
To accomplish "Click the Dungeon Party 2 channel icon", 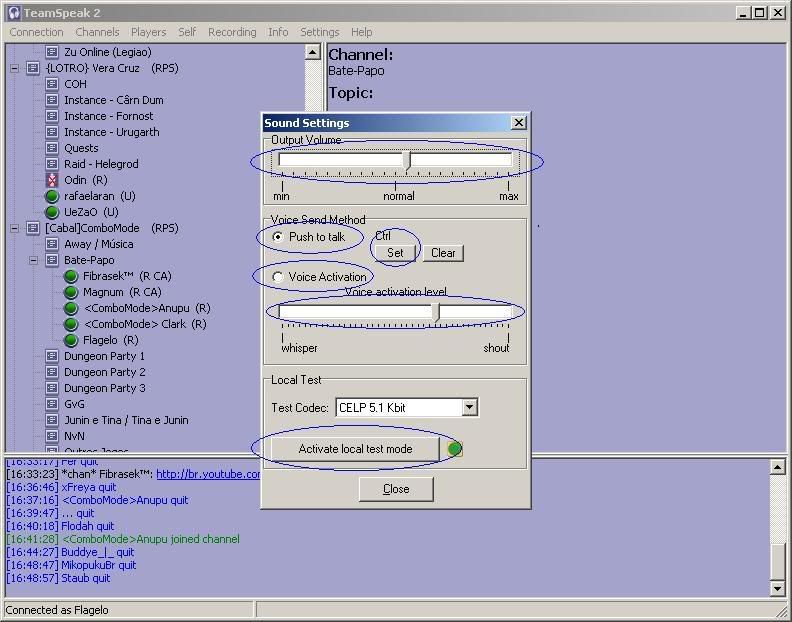I will (x=52, y=372).
